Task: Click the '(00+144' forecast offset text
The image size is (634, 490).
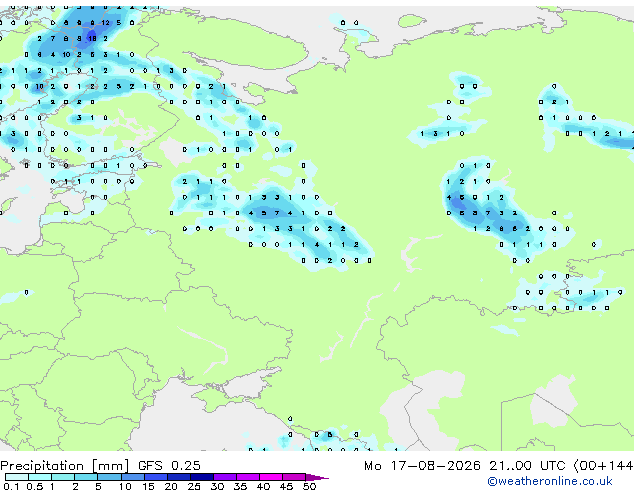Action: pyautogui.click(x=603, y=466)
